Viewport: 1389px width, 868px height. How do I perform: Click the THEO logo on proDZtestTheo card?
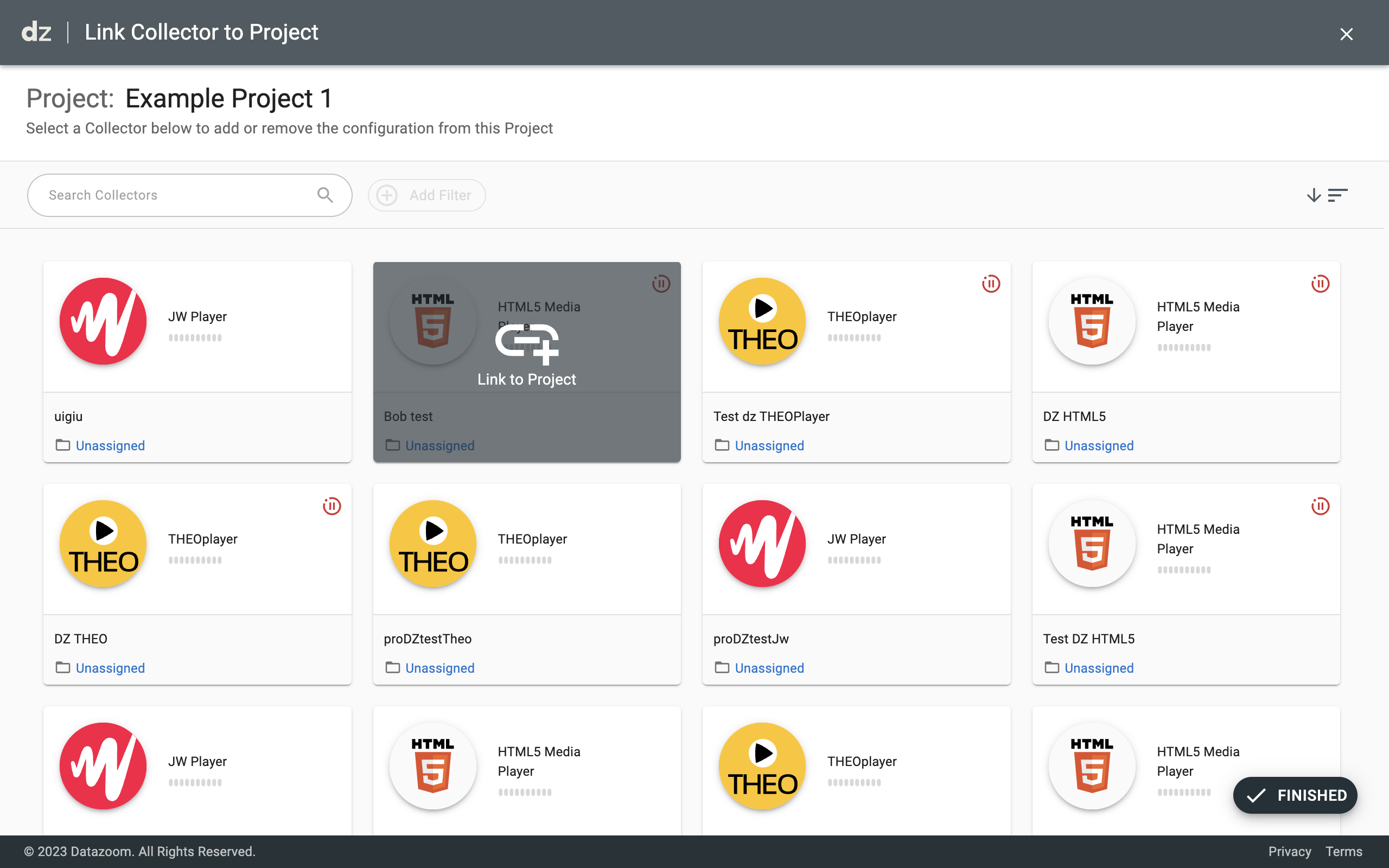pos(433,544)
